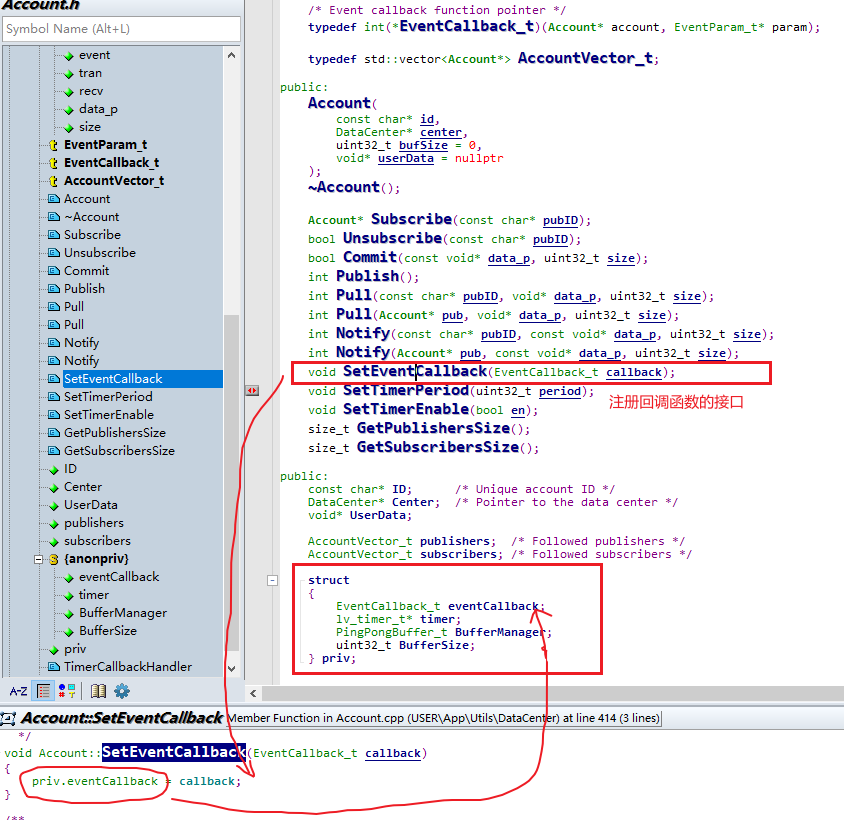This screenshot has width=844, height=820.
Task: Click the {anonpriv} struct icon
Action: (54, 559)
